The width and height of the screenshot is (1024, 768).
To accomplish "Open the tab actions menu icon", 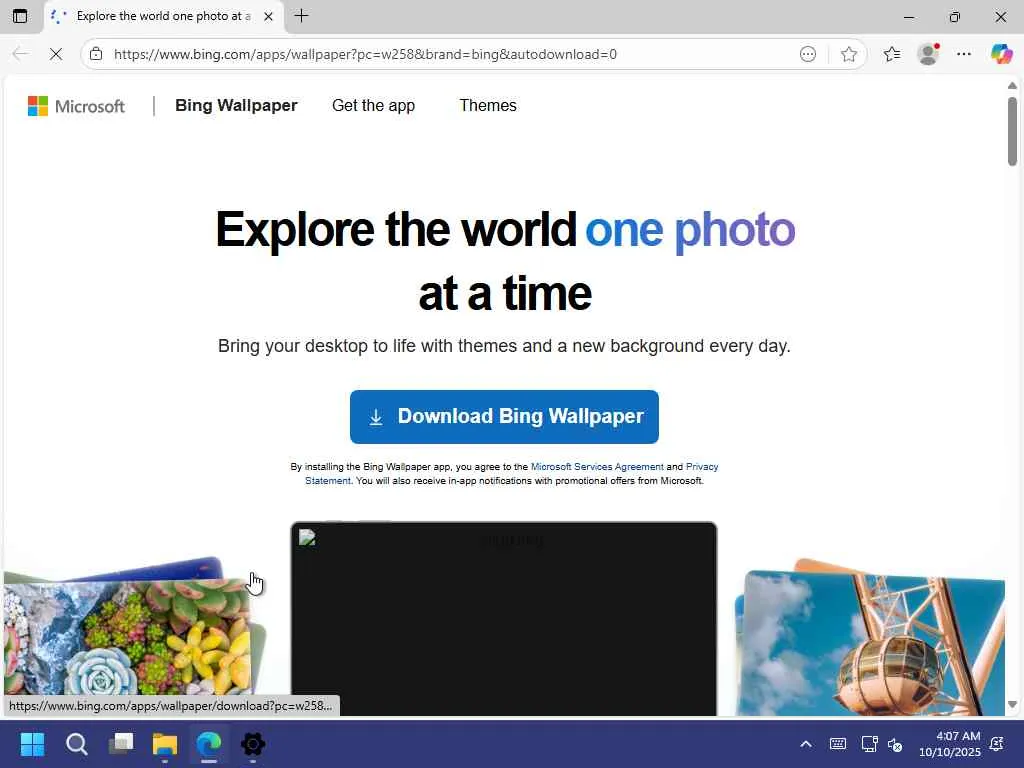I will point(20,16).
